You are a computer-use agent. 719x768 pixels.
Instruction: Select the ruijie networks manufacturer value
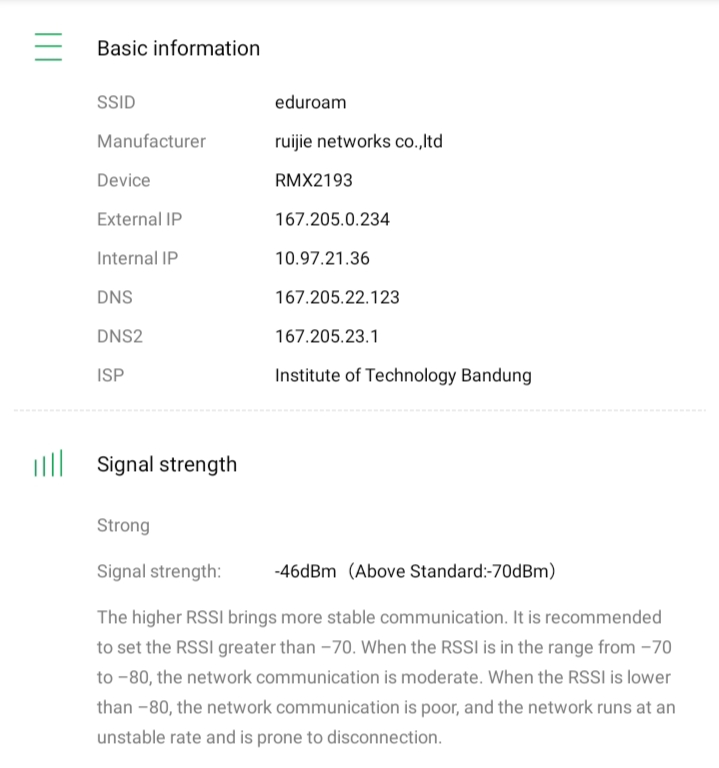358,141
